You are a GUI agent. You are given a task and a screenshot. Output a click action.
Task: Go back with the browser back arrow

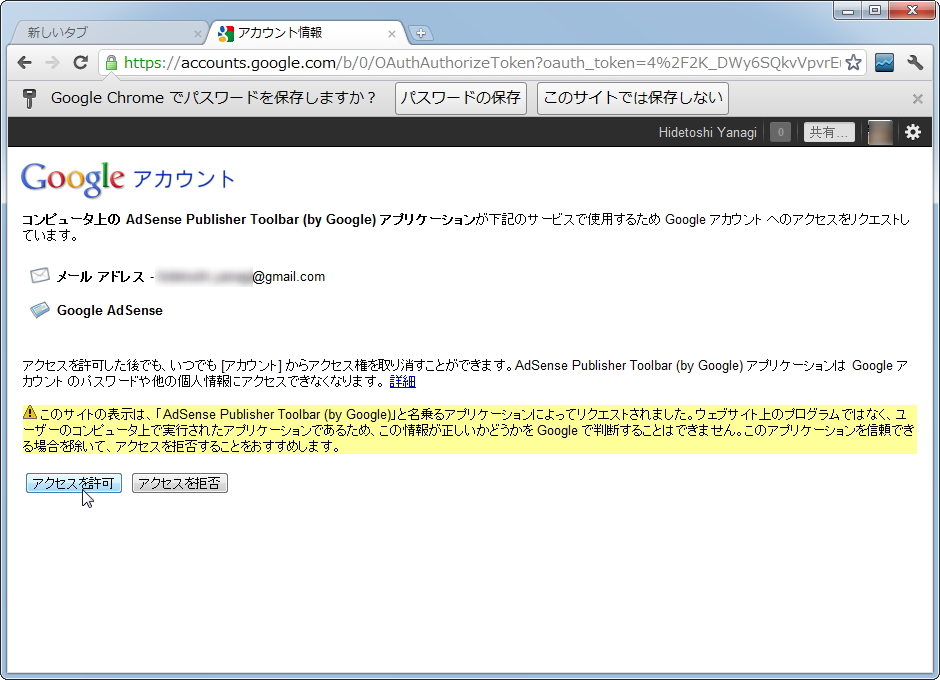[x=25, y=62]
